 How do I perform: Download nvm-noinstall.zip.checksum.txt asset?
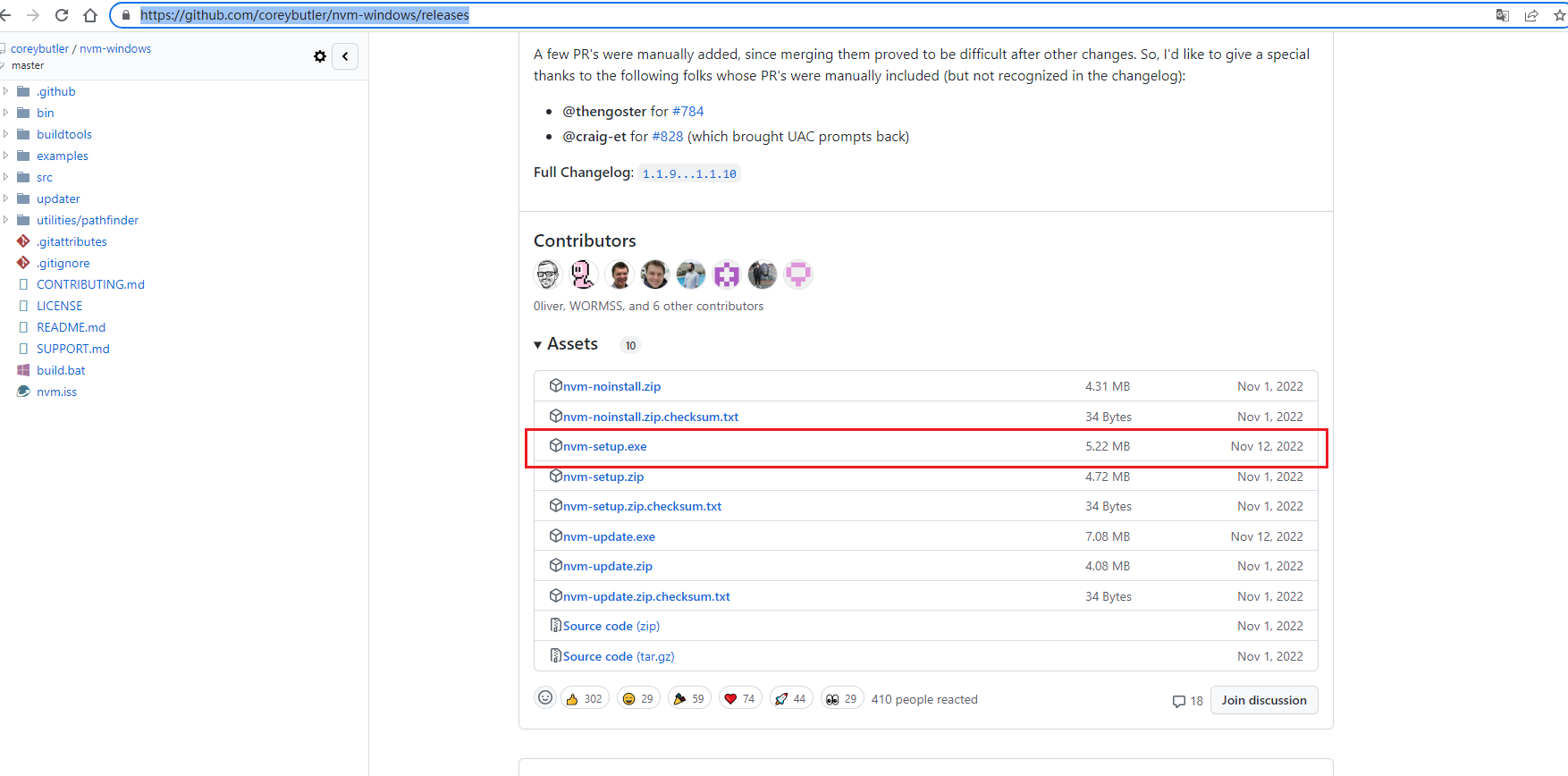[x=651, y=417]
